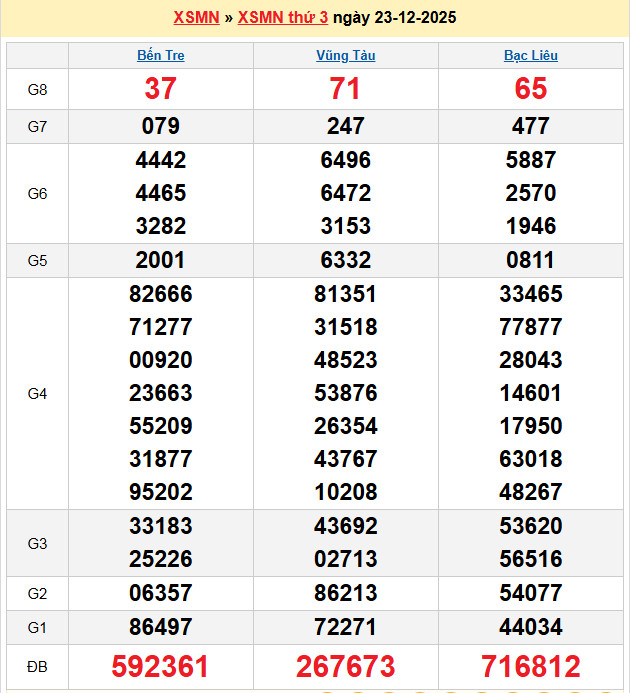The width and height of the screenshot is (630, 693).
Task: Select Bến Tre special prize 592361
Action: [x=160, y=666]
